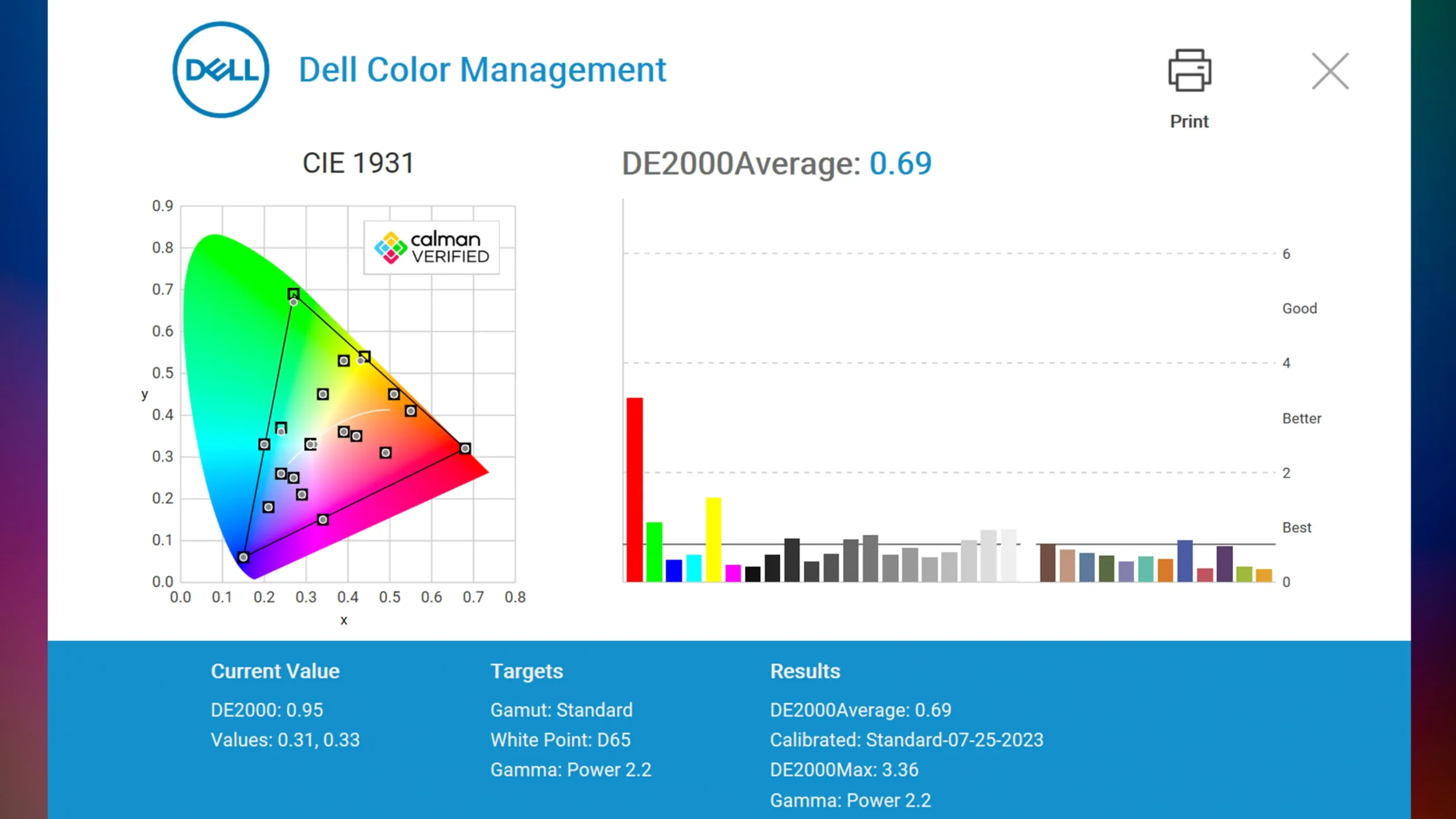Image resolution: width=1456 pixels, height=819 pixels.
Task: Select the yellow bar in DE2000 chart
Action: 713,540
